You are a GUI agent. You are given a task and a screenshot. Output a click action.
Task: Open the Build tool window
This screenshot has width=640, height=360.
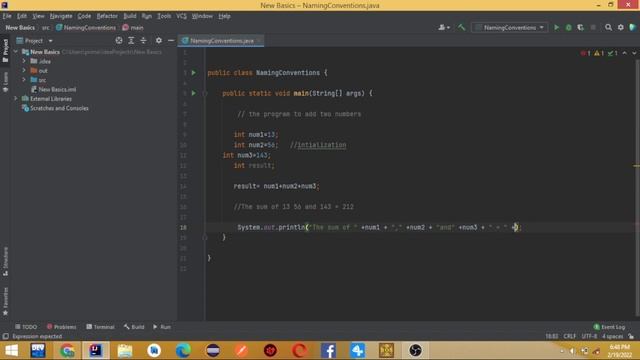[134, 327]
